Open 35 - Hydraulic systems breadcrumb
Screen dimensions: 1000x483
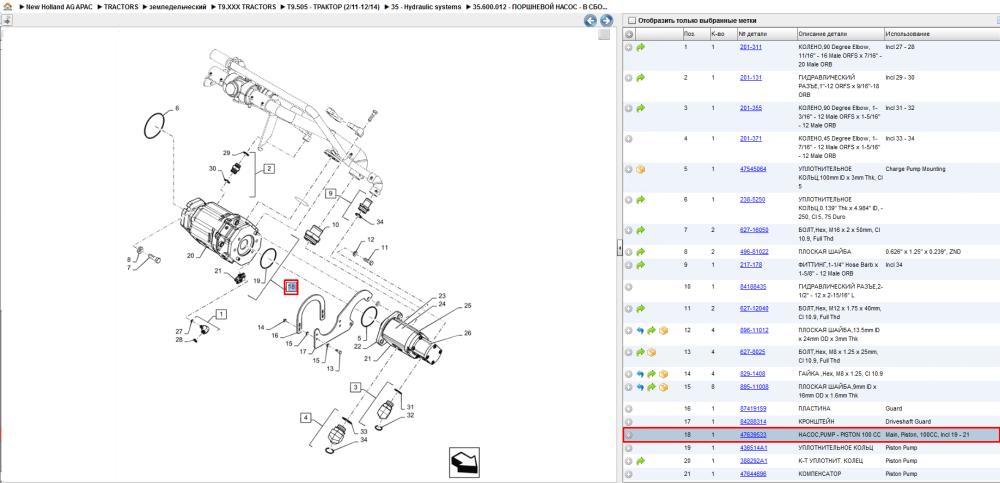click(x=427, y=6)
